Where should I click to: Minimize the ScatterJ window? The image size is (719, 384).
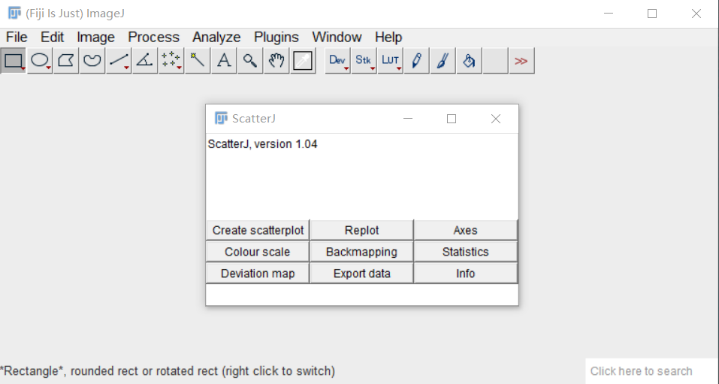coord(408,119)
